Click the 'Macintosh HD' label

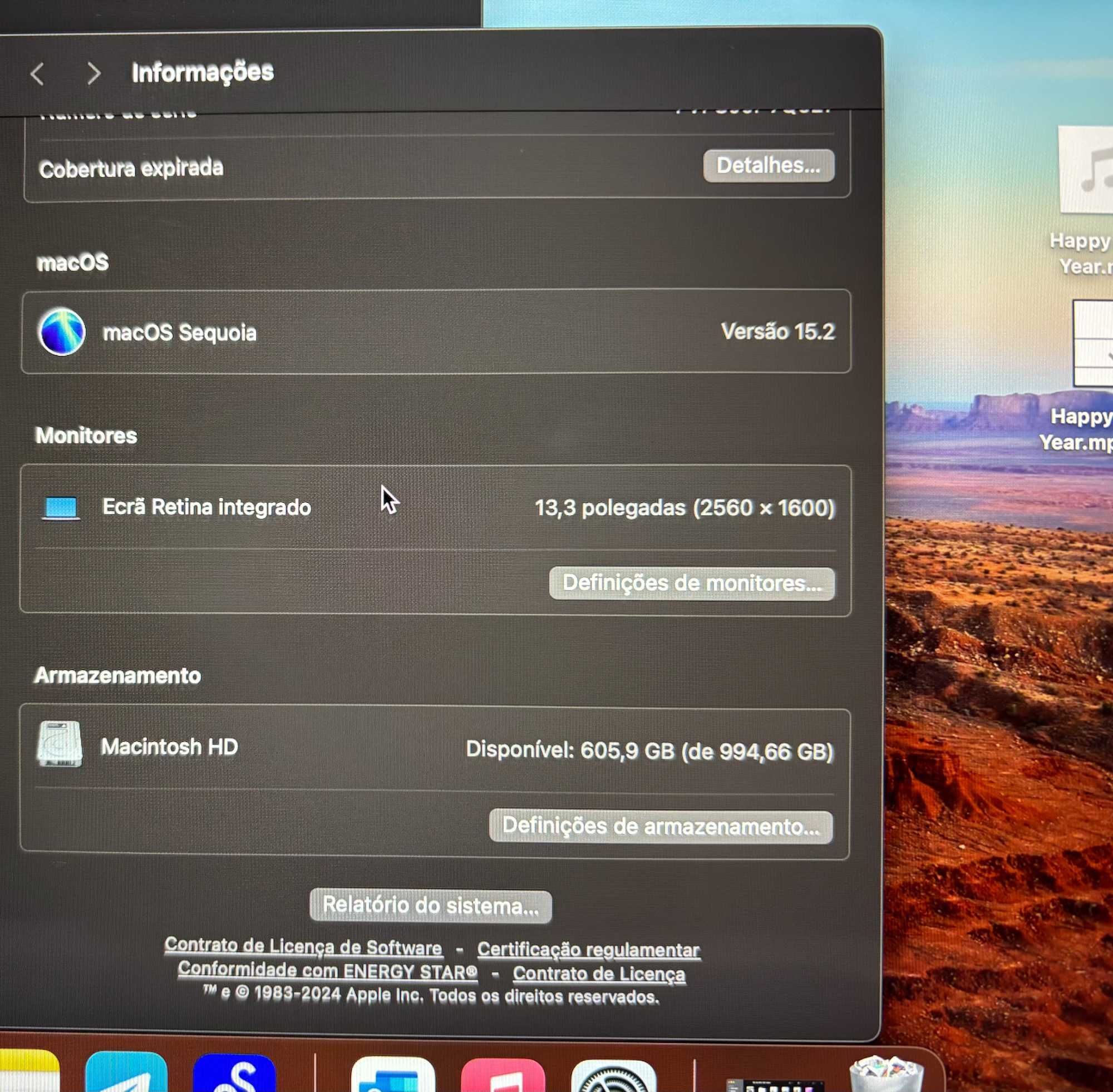pyautogui.click(x=169, y=747)
